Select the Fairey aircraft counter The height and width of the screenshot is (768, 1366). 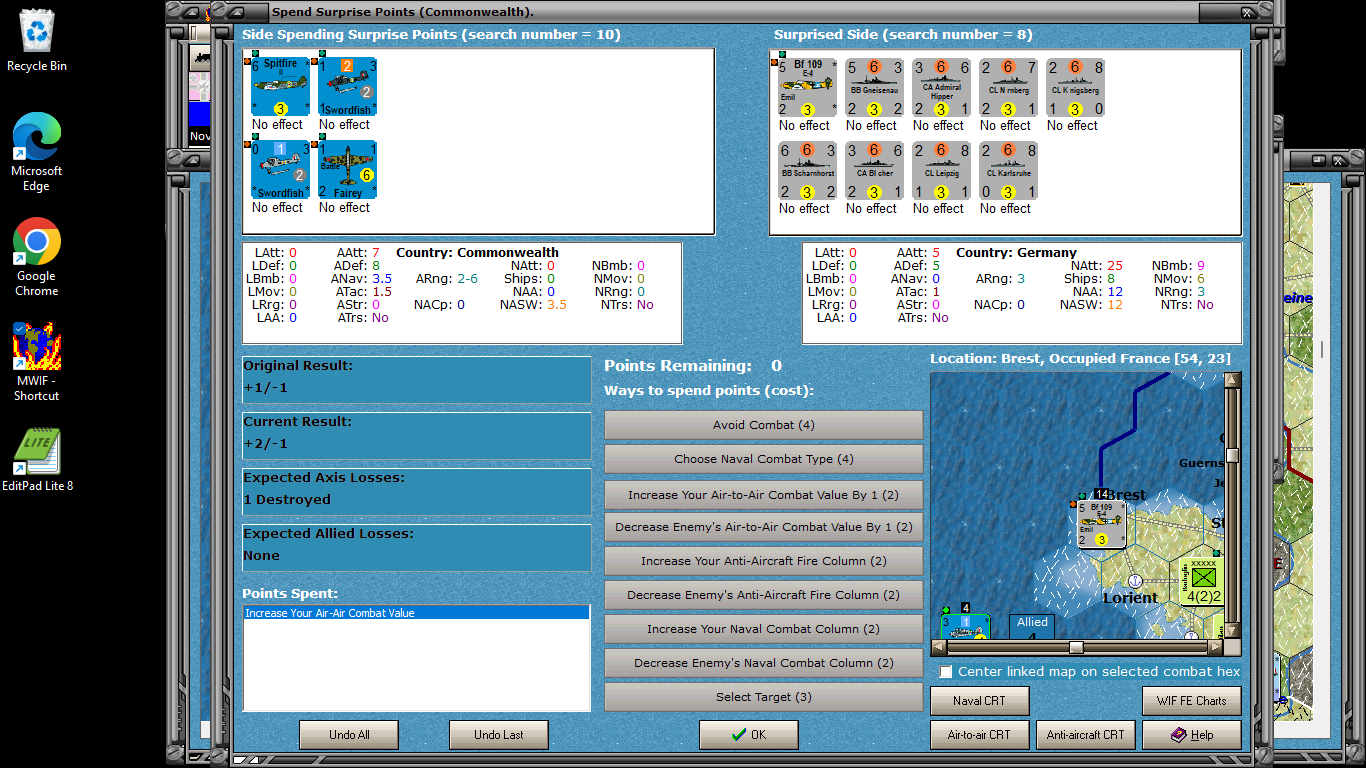tap(347, 170)
